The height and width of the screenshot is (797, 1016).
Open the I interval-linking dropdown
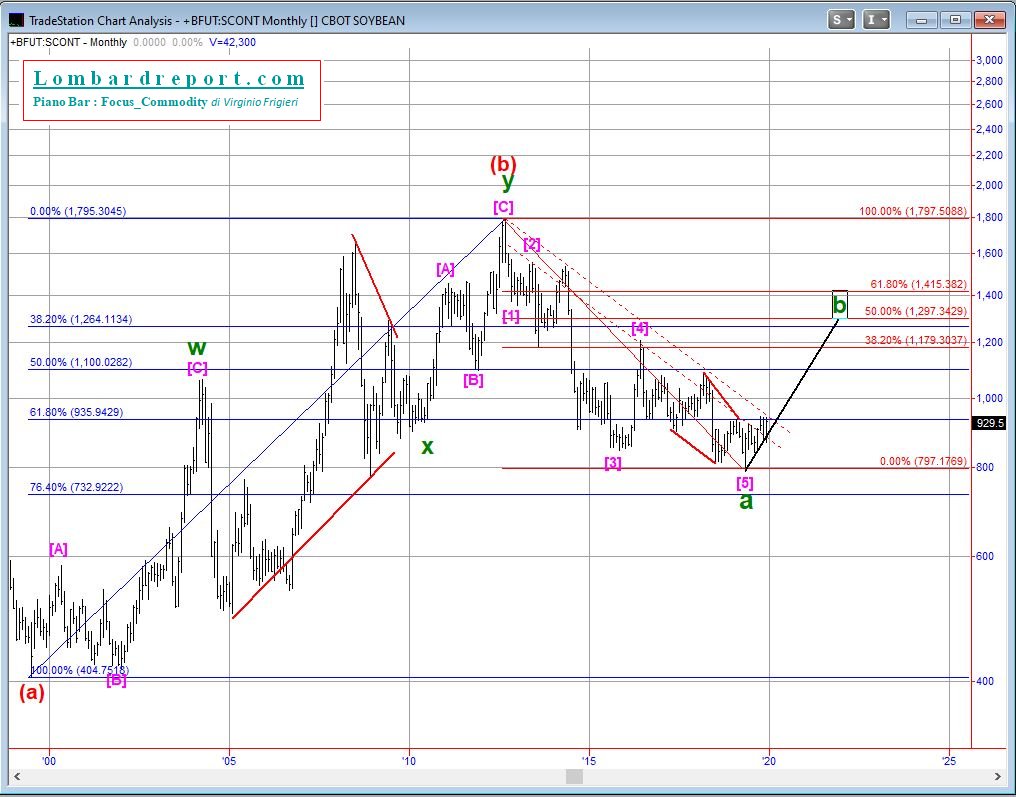click(877, 20)
